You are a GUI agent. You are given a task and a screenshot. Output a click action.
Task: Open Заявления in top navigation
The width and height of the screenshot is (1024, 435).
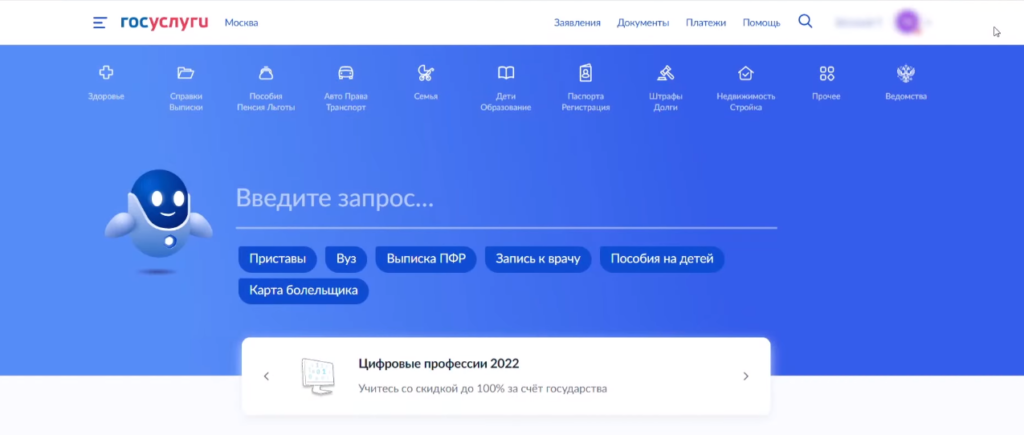[x=577, y=23]
